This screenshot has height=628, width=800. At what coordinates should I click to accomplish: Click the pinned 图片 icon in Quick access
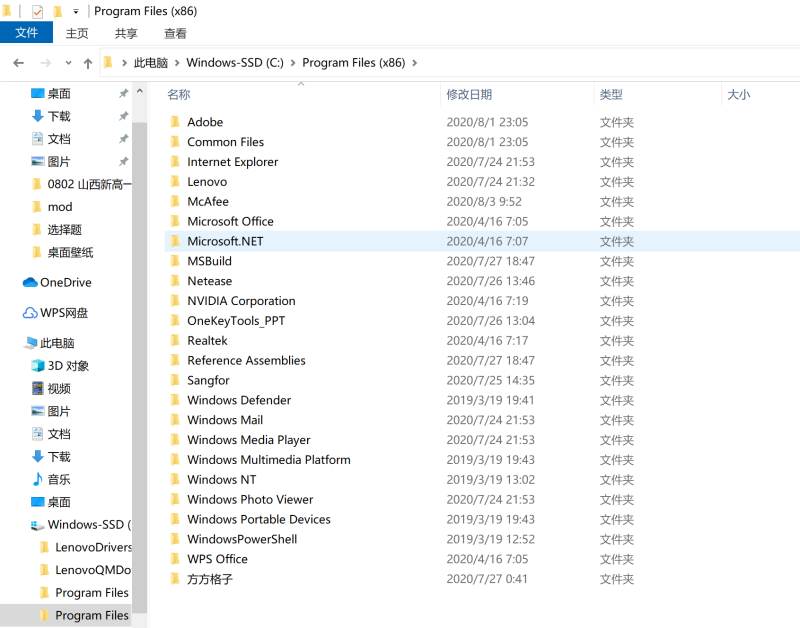coord(37,162)
